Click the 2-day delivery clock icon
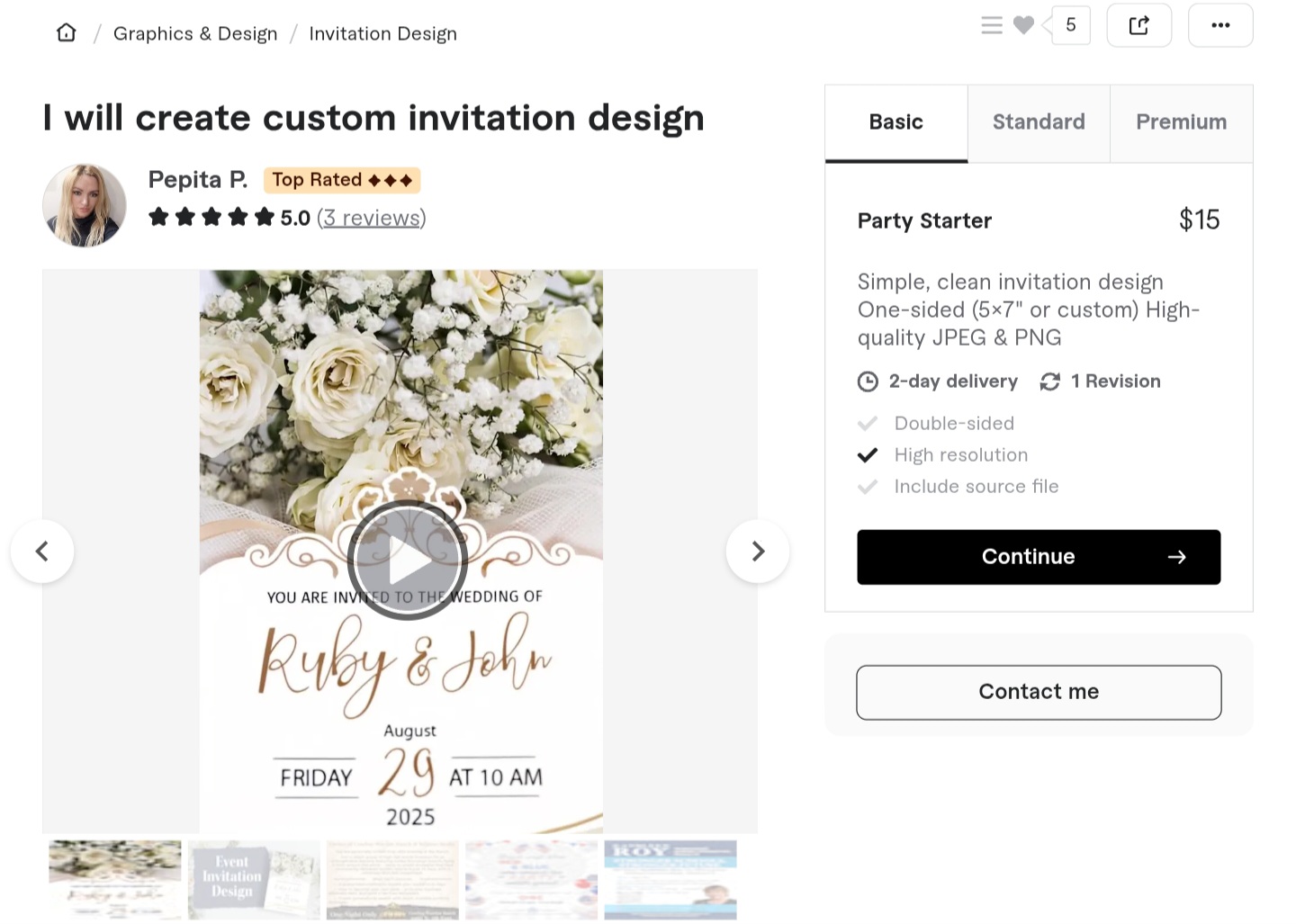This screenshot has width=1296, height=924. pos(867,381)
